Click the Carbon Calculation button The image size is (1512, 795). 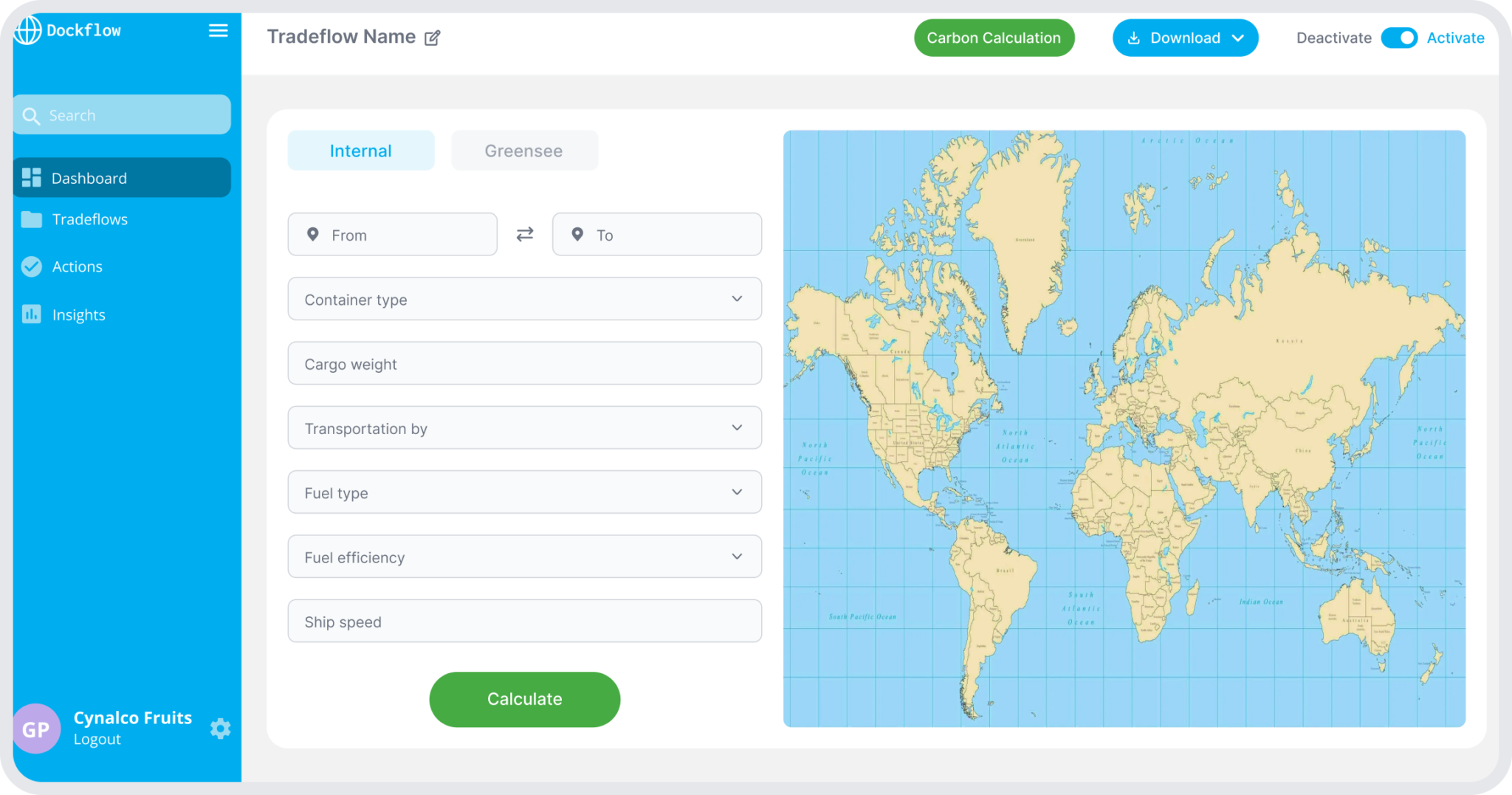994,38
